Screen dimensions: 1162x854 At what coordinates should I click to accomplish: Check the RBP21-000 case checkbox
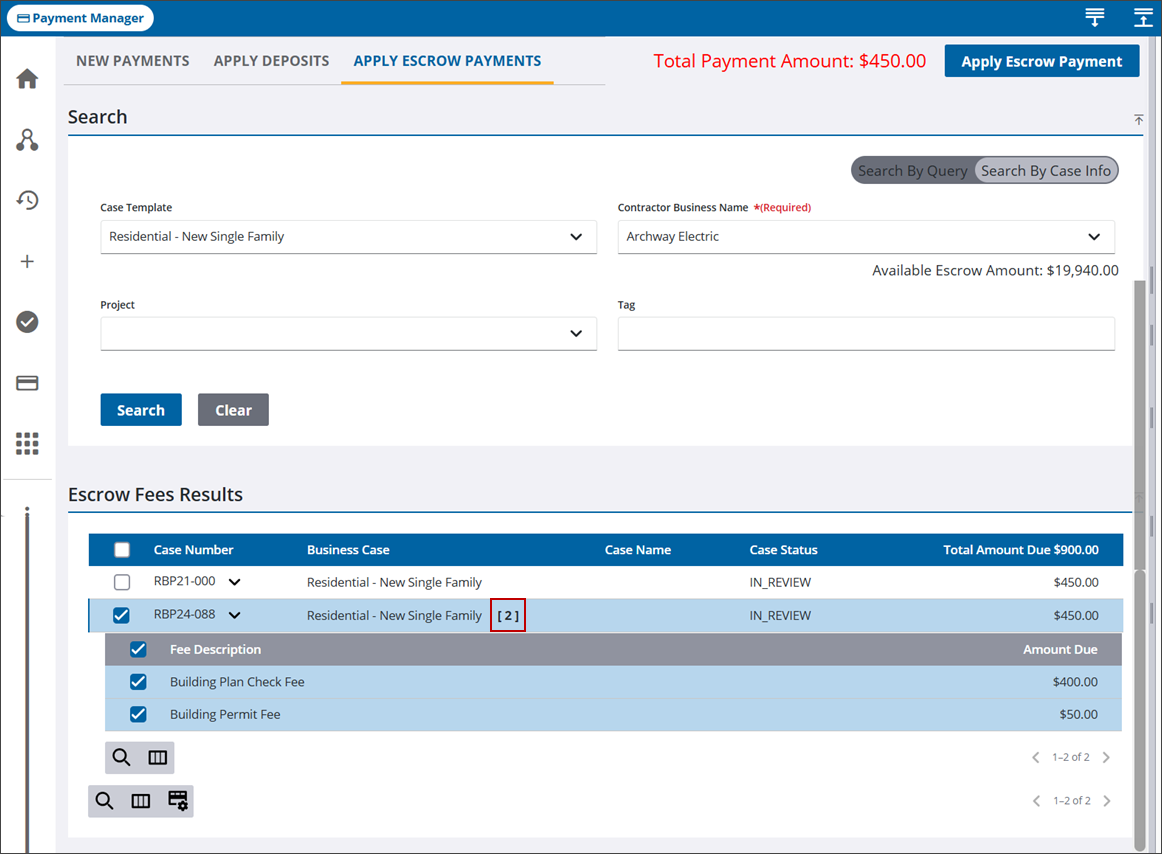tap(122, 582)
